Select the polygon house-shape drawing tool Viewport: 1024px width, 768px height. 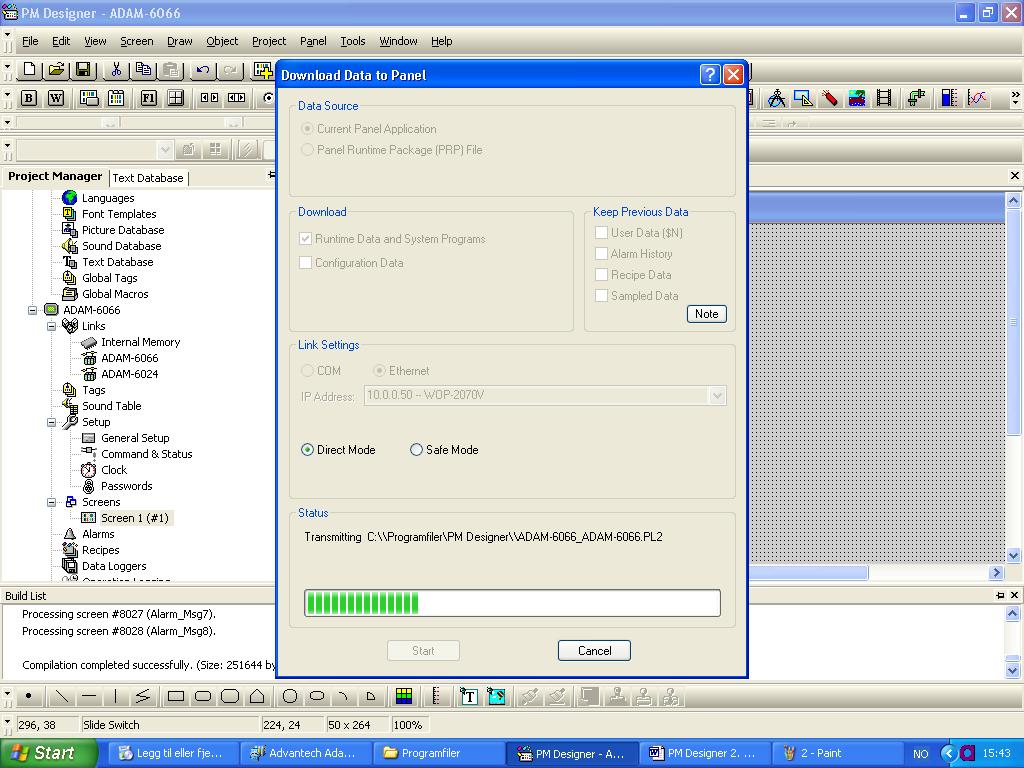tap(257, 696)
